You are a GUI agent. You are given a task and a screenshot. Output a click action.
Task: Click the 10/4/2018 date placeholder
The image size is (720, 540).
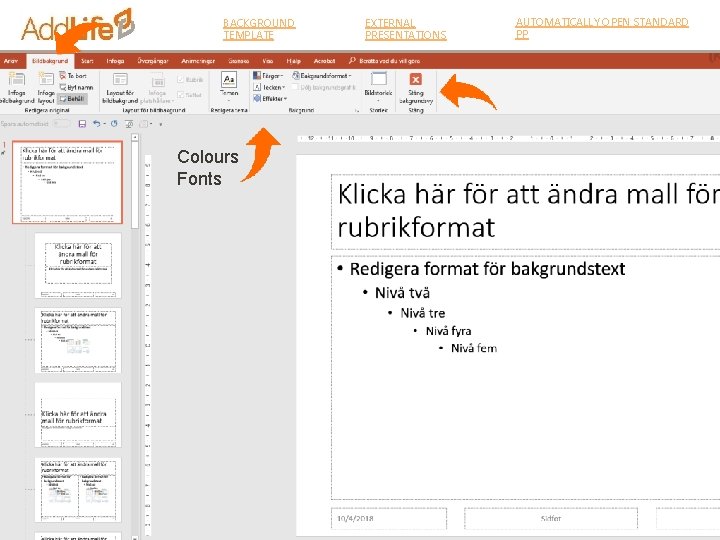(389, 518)
